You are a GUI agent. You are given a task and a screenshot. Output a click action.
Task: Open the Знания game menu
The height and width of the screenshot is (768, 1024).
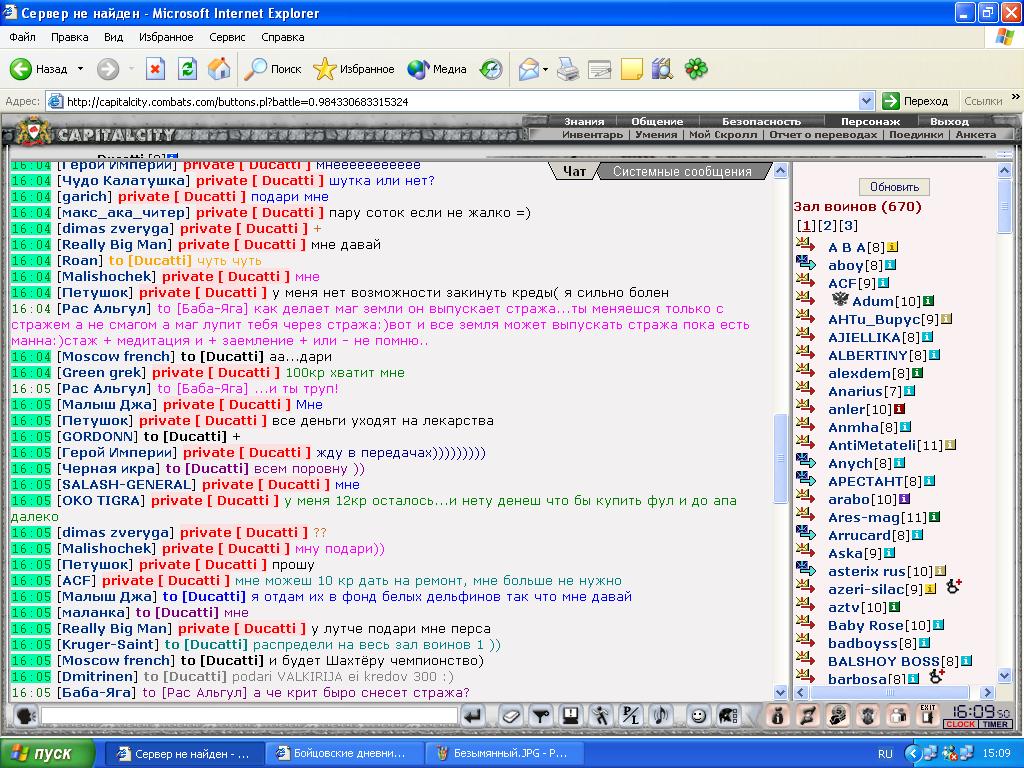tap(584, 121)
